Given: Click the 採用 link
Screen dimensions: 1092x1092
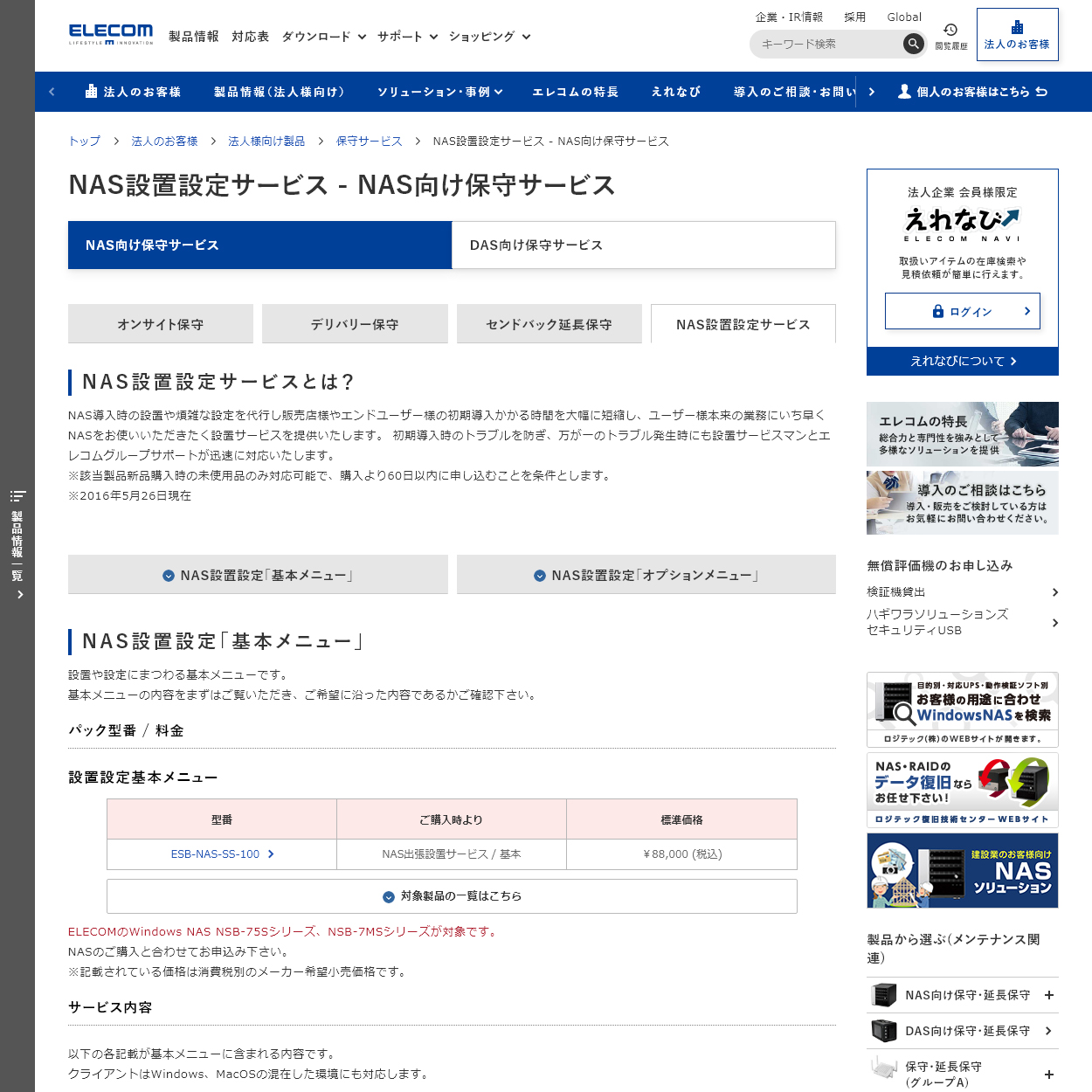Looking at the screenshot, I should [x=855, y=17].
